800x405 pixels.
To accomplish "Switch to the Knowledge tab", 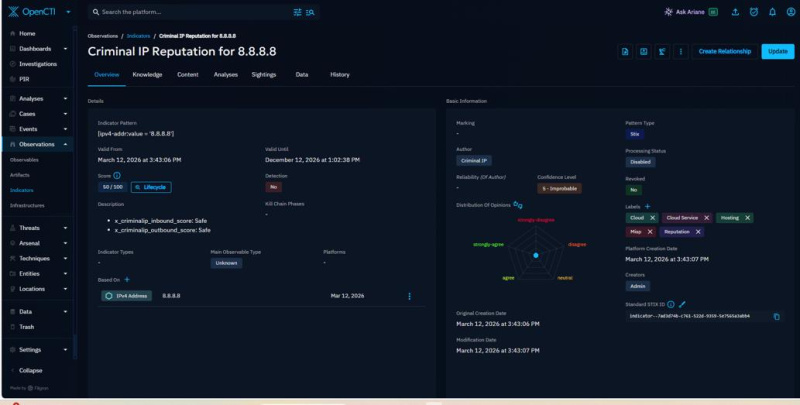I will point(147,75).
